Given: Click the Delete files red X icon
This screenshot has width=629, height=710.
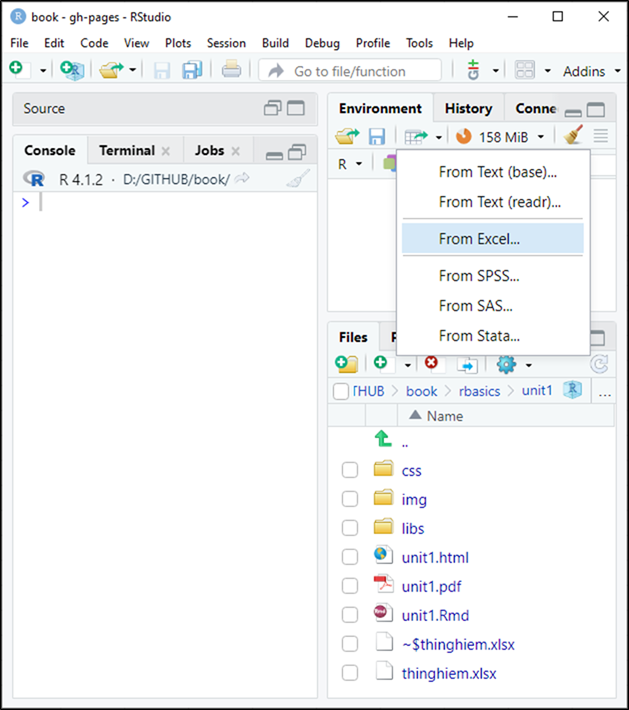Looking at the screenshot, I should (x=435, y=364).
